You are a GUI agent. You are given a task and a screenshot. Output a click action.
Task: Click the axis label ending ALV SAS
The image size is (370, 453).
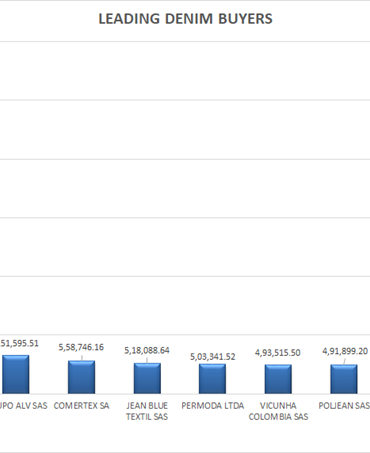click(x=23, y=406)
